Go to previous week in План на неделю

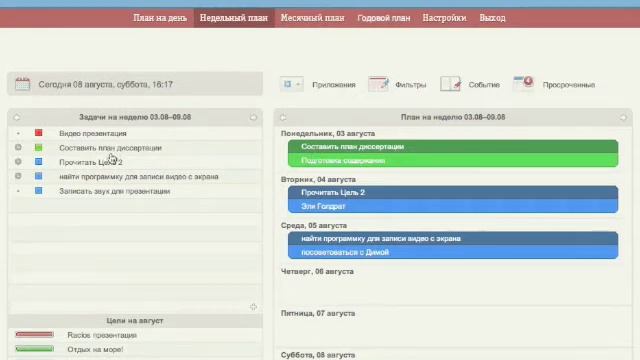(x=283, y=118)
